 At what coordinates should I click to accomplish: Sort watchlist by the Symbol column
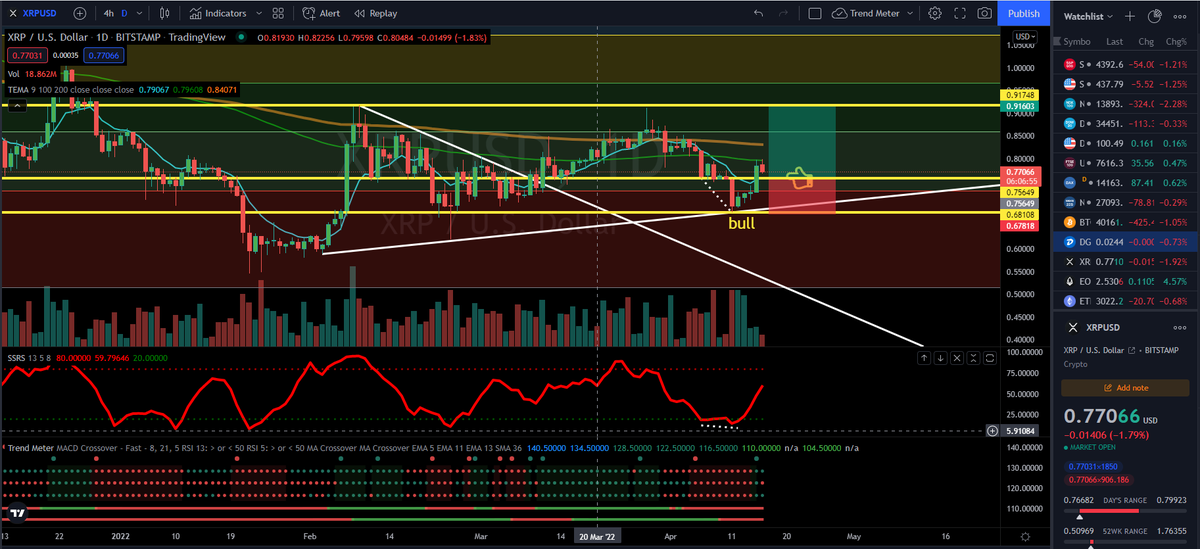tap(1077, 41)
